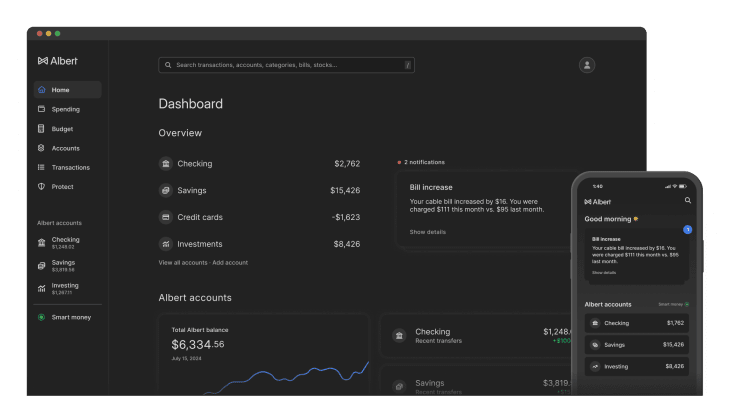Viewport: 736px width, 396px height.
Task: Click sidebar Savings coins icon
Action: click(42, 266)
